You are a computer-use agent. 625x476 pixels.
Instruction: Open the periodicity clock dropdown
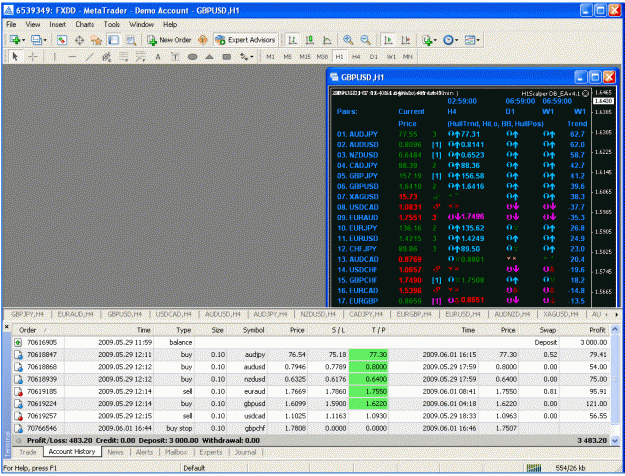point(451,40)
